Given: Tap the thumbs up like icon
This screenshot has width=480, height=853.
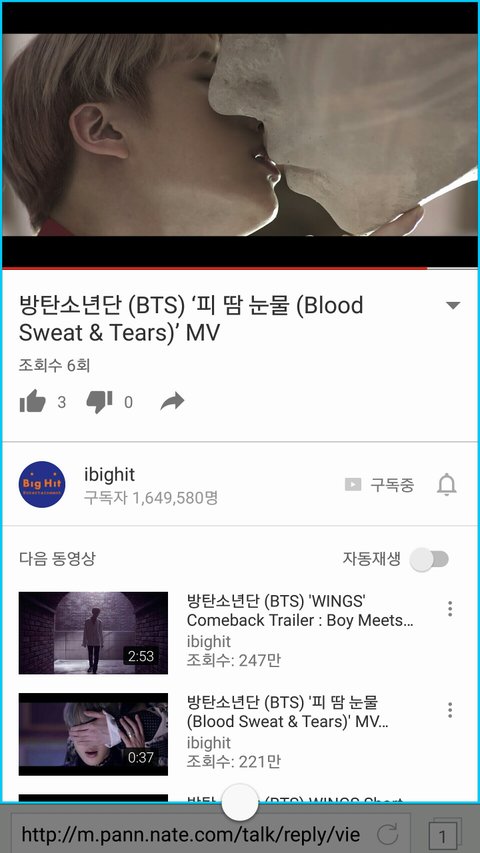Looking at the screenshot, I should pos(33,401).
